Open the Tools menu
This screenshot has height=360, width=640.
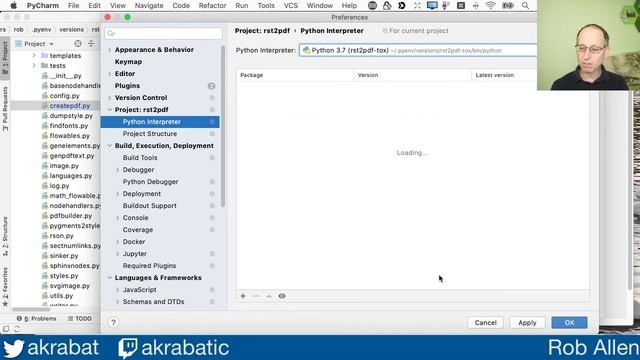[x=266, y=6]
